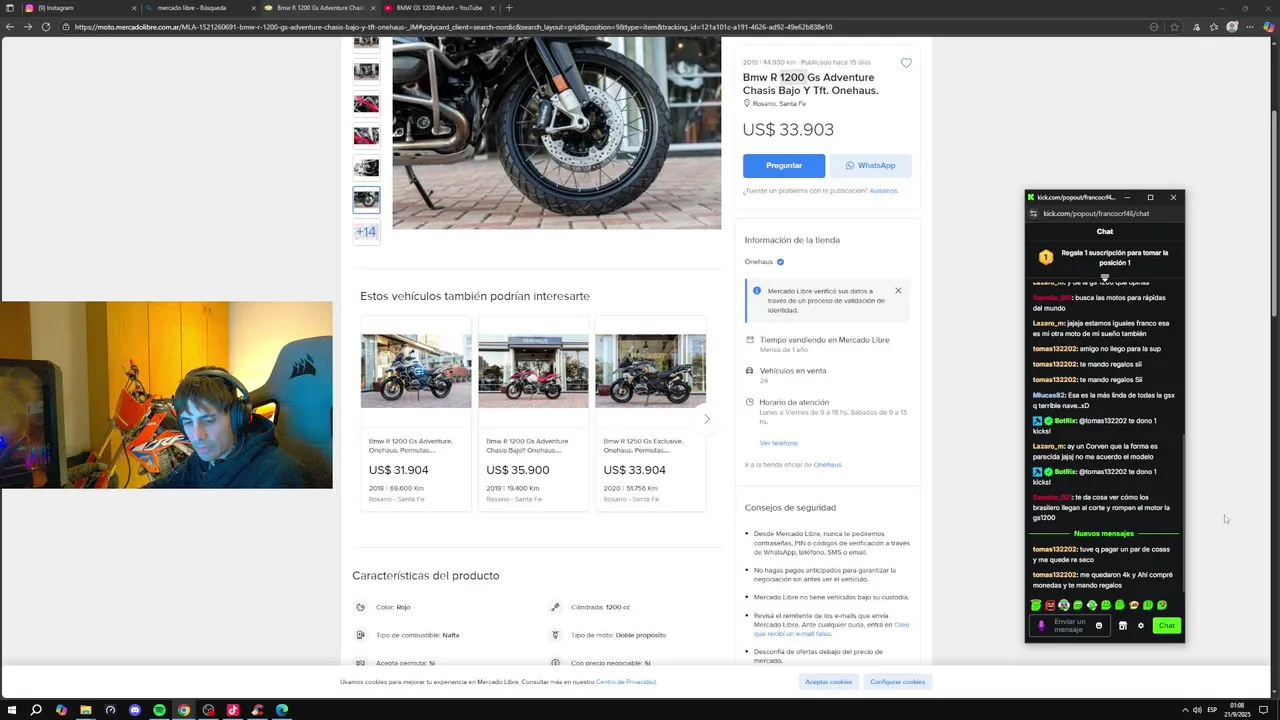Accept cookies with the Aceptar cookies button
This screenshot has width=1280, height=720.
click(829, 682)
